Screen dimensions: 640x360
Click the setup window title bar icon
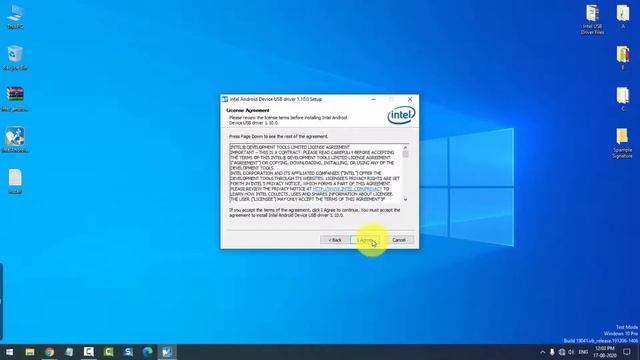click(225, 99)
